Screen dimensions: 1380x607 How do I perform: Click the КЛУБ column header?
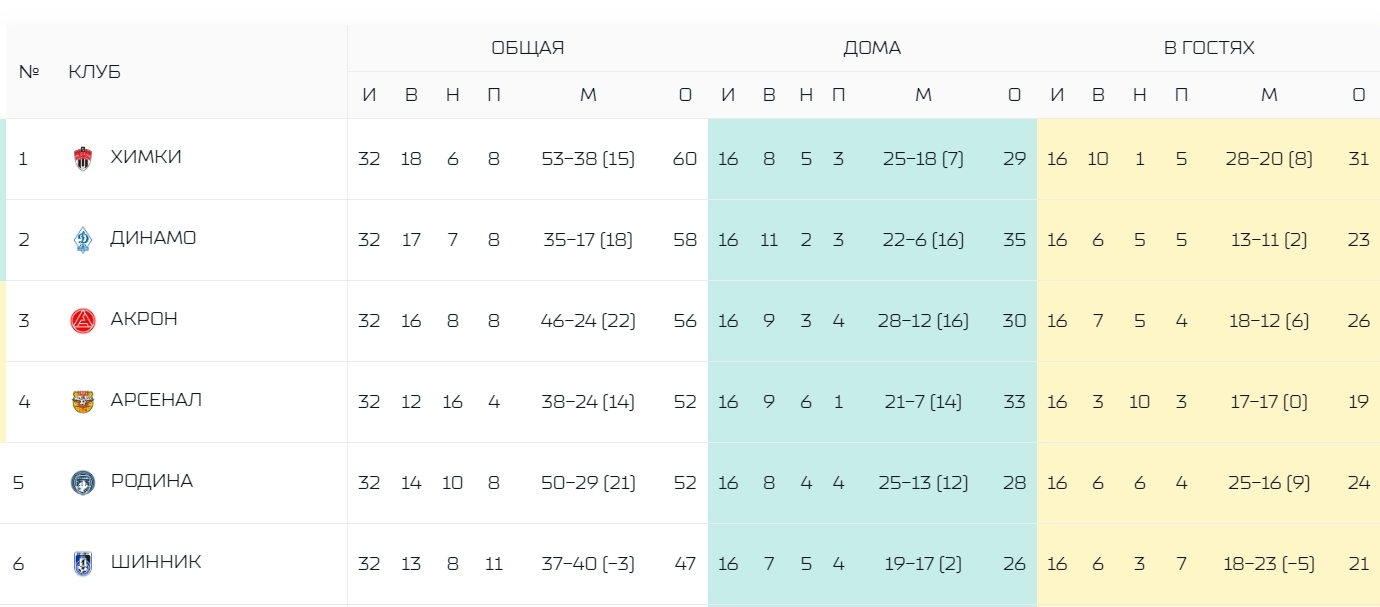tap(94, 72)
